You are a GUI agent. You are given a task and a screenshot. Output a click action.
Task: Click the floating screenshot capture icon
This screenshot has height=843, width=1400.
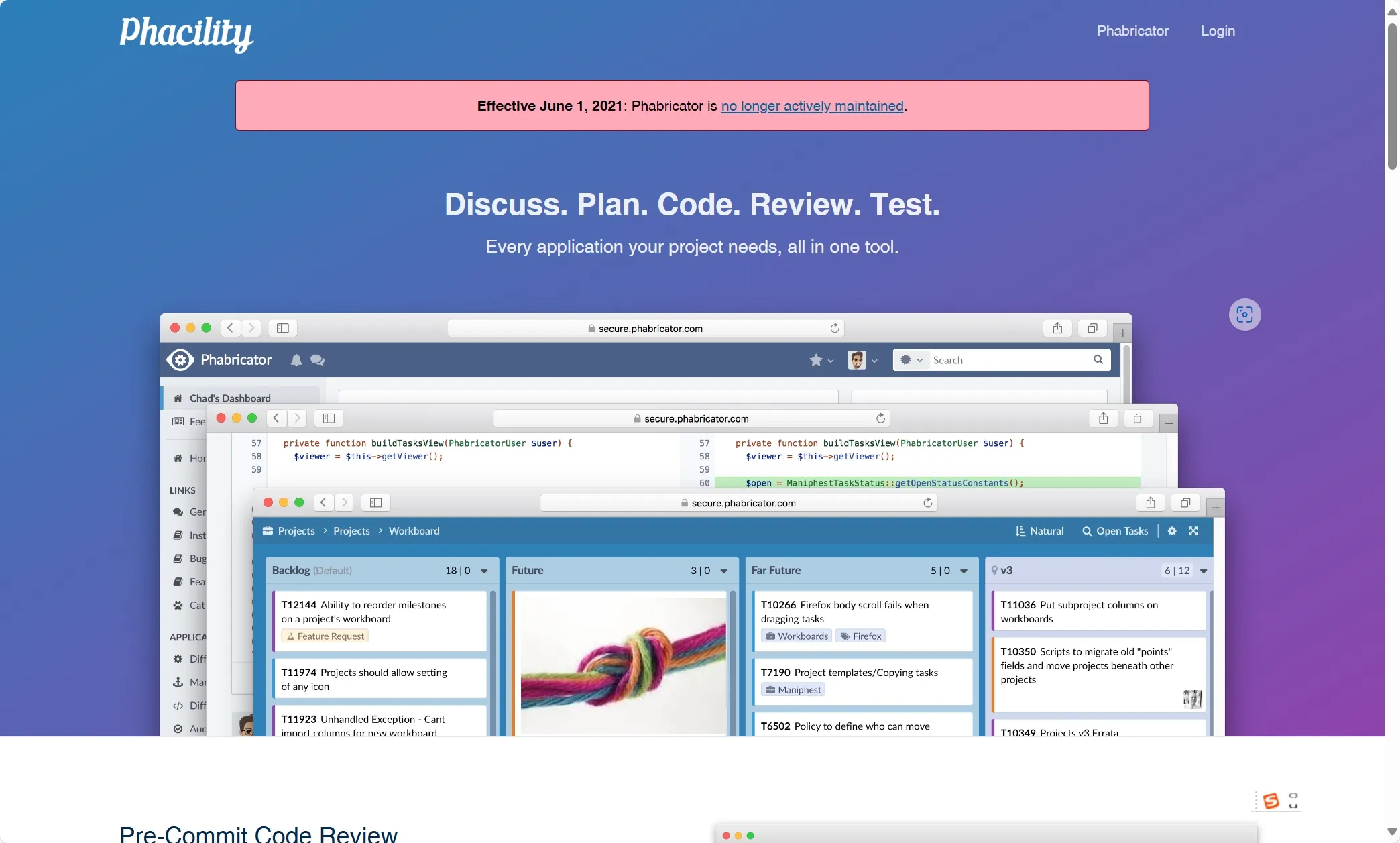click(x=1244, y=315)
